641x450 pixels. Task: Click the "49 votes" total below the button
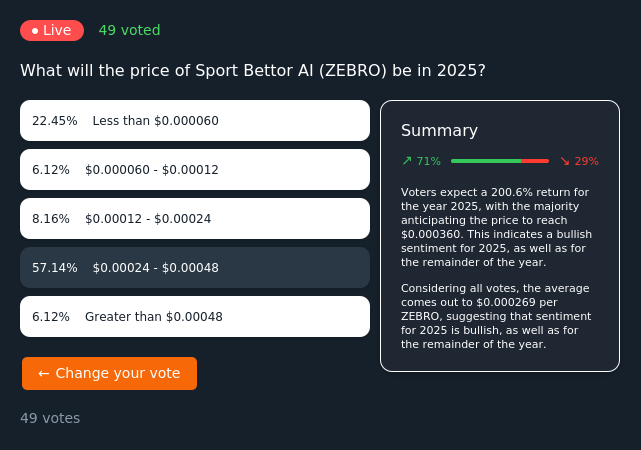tap(50, 418)
